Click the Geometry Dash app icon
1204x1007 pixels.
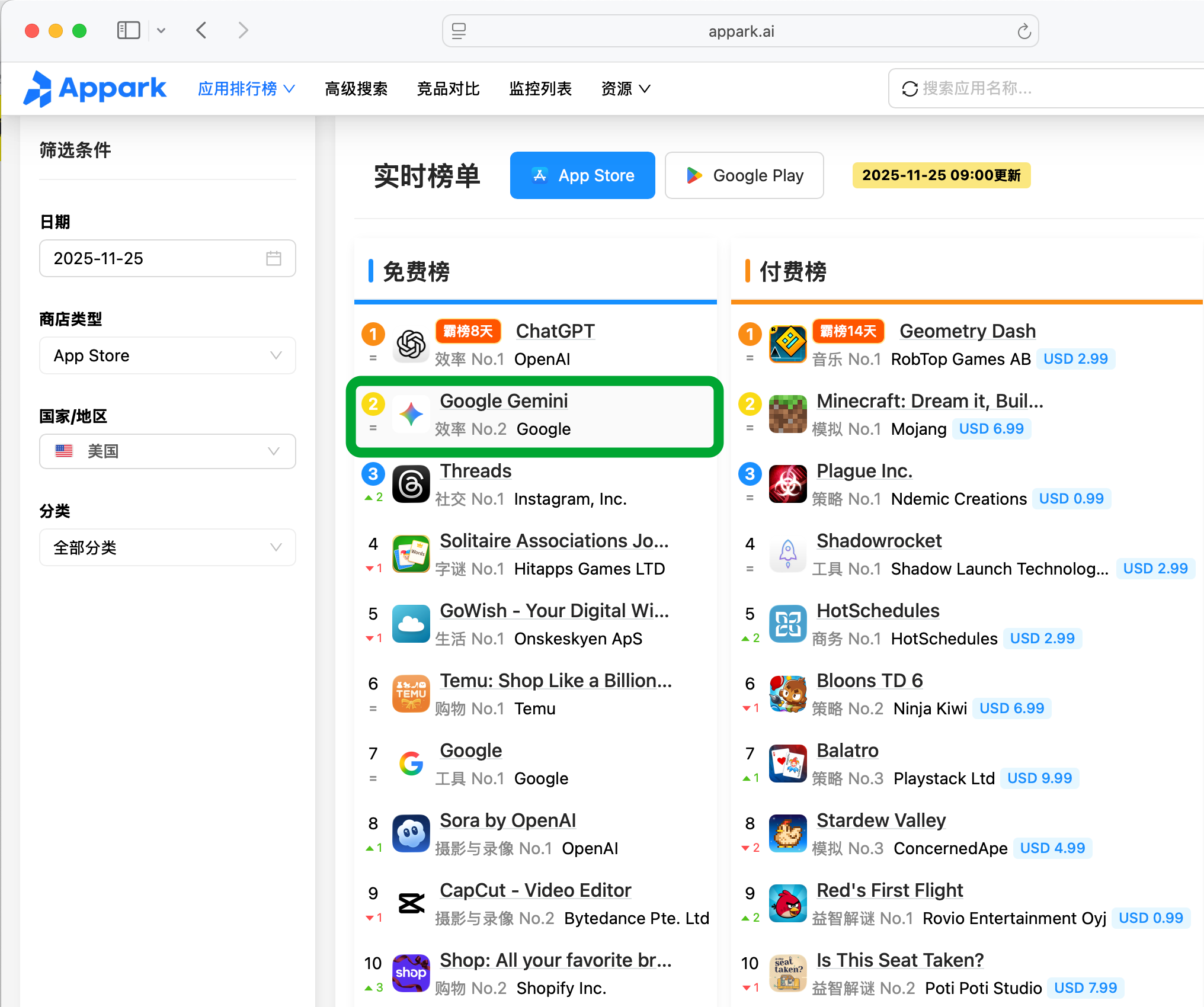[x=787, y=345]
